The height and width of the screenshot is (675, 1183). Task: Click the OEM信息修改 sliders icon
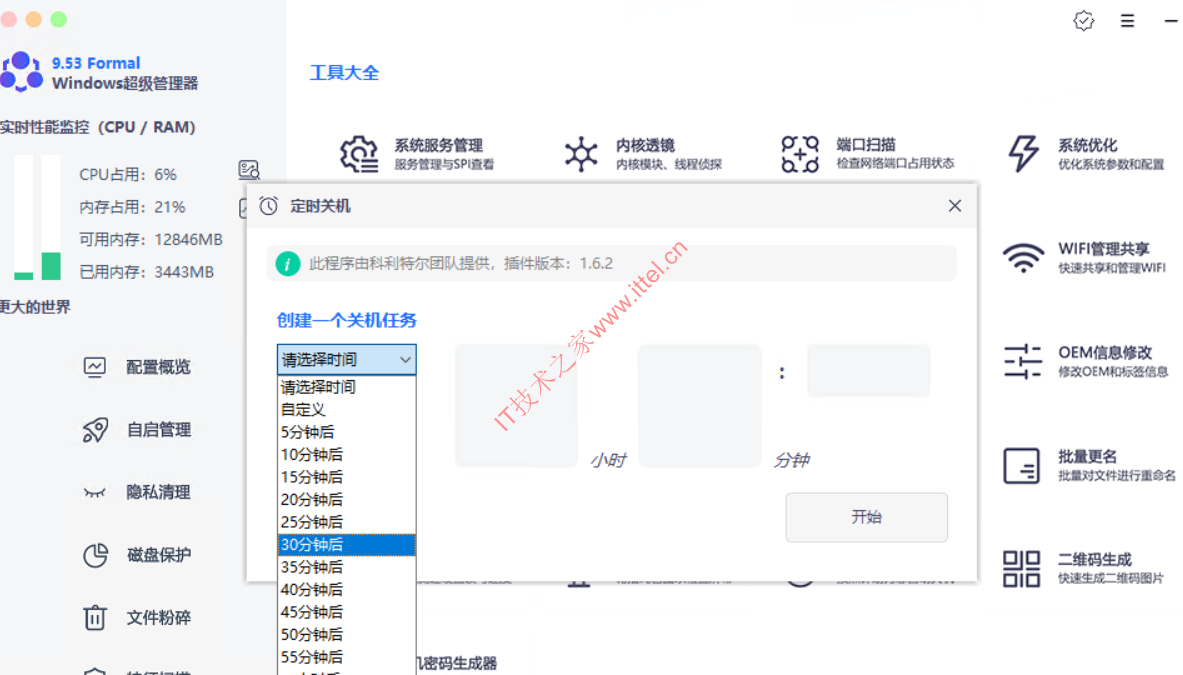pos(1023,361)
